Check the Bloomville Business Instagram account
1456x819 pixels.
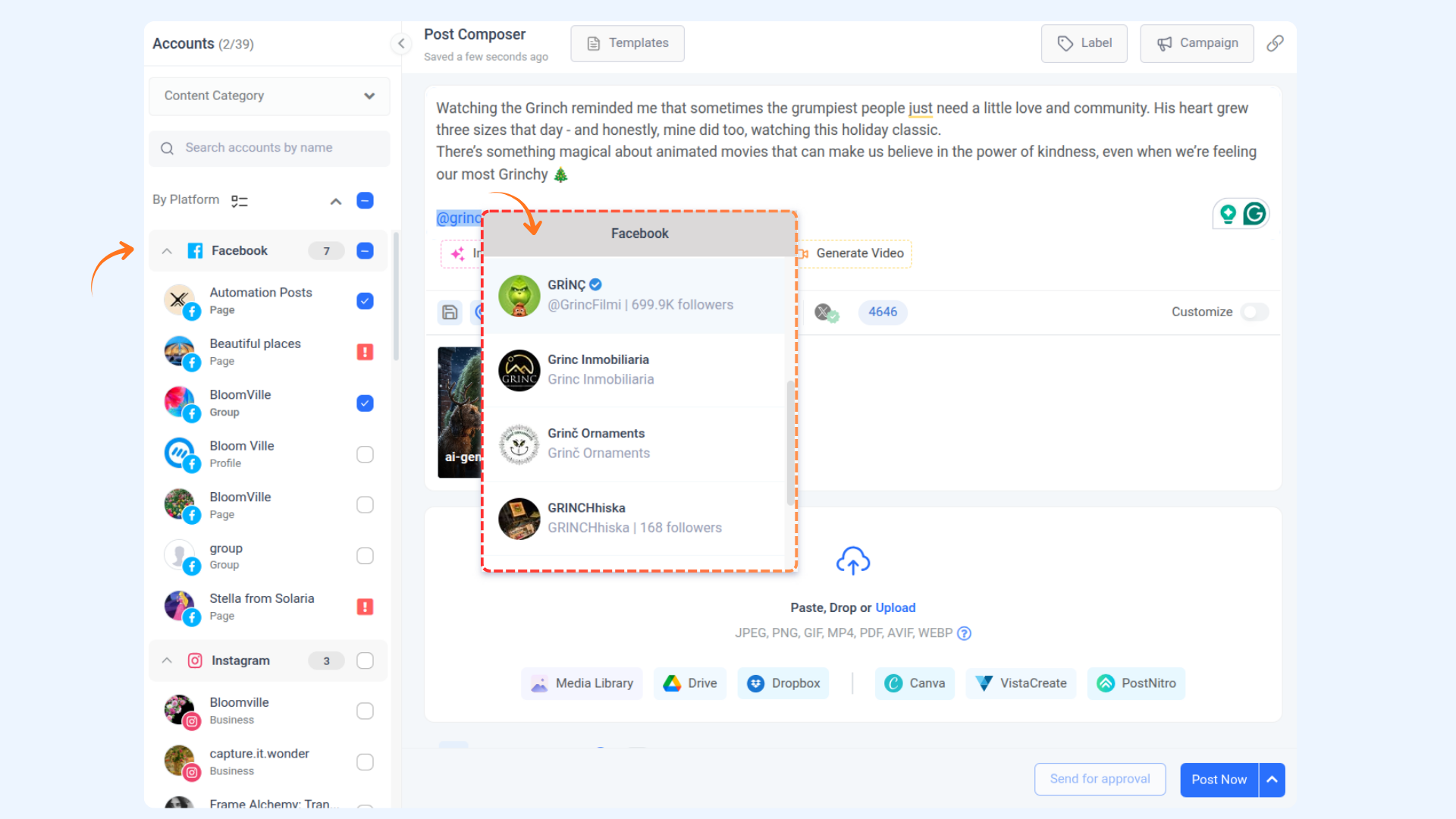pyautogui.click(x=365, y=711)
